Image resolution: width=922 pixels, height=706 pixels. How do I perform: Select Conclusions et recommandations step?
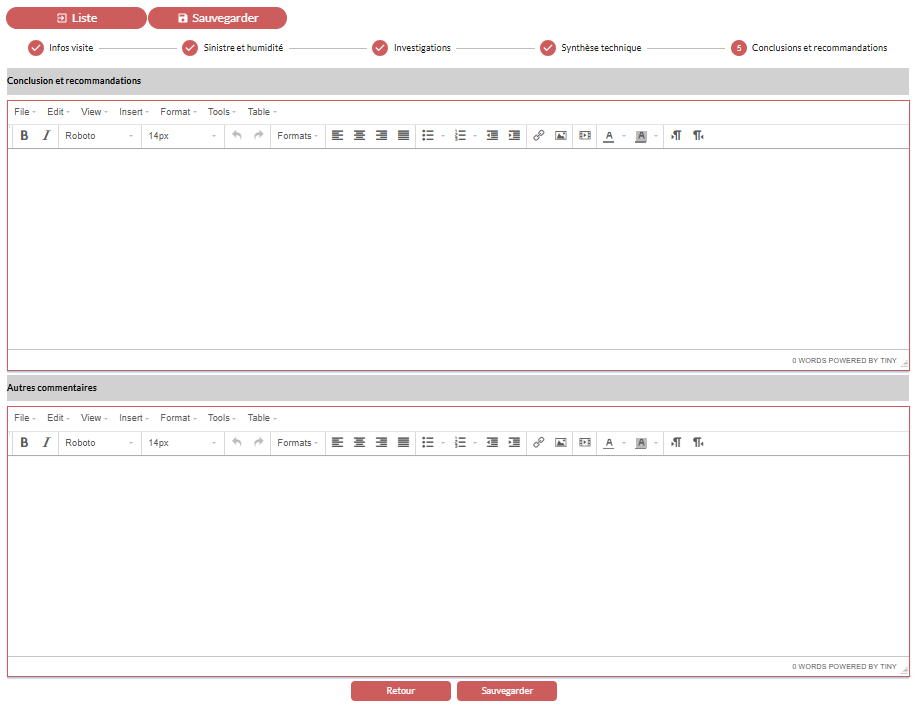pos(809,48)
